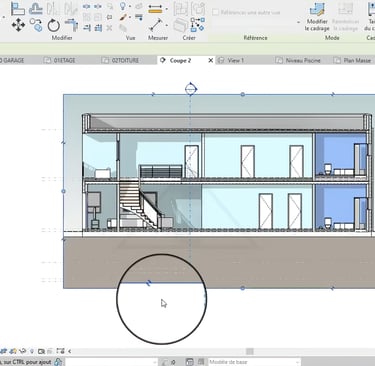Collapse the view control bar with < arrow
375x366 pixels.
[x=70, y=351]
